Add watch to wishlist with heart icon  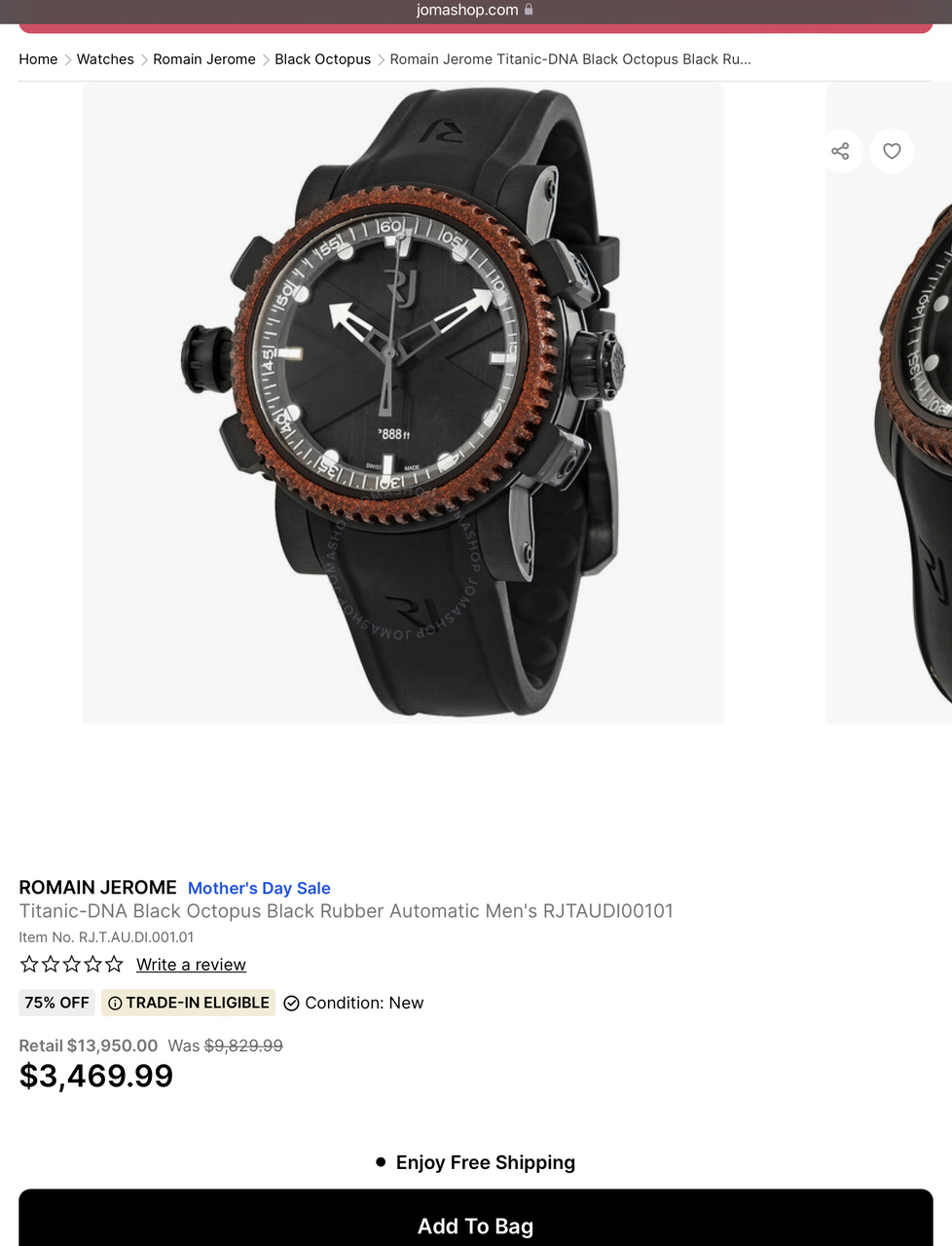[892, 151]
